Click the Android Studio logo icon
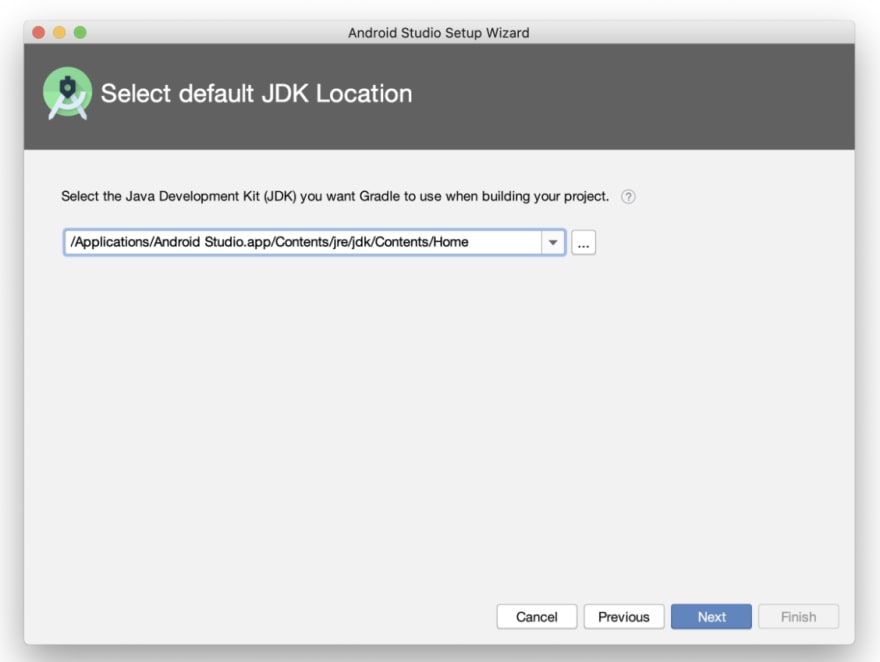 67,93
